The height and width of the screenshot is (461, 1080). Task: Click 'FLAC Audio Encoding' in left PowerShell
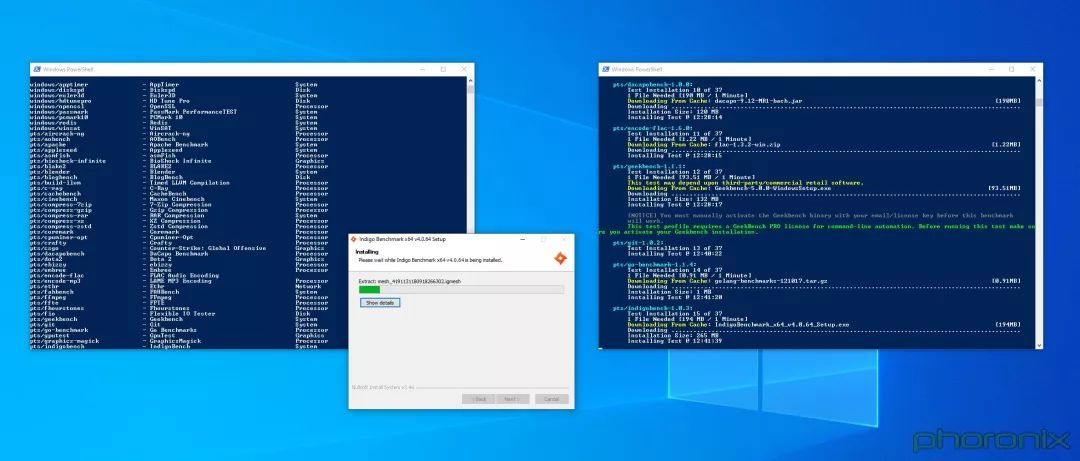[185, 276]
